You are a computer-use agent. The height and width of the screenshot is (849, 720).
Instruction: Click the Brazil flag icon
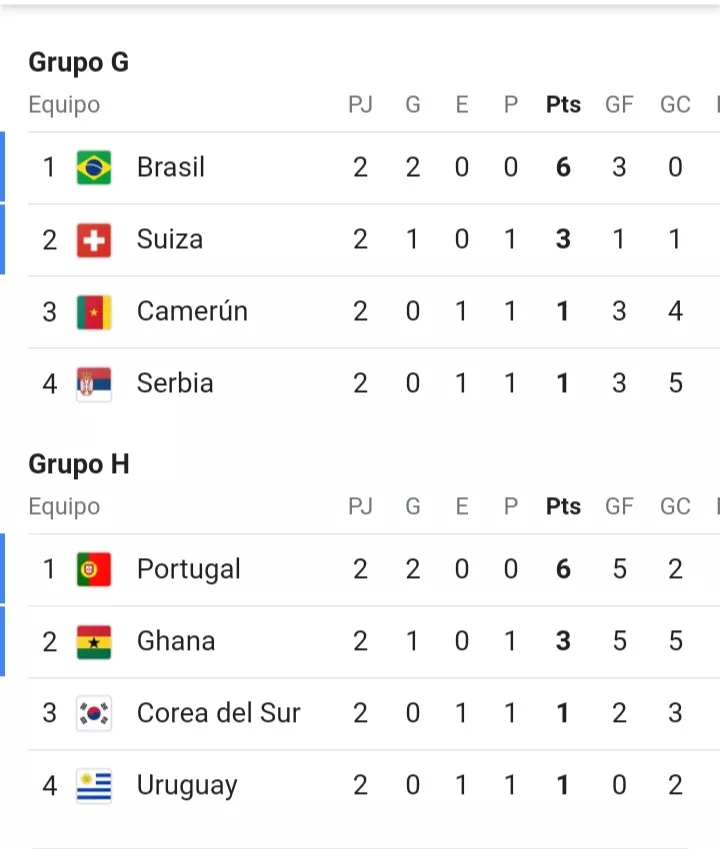(x=94, y=167)
